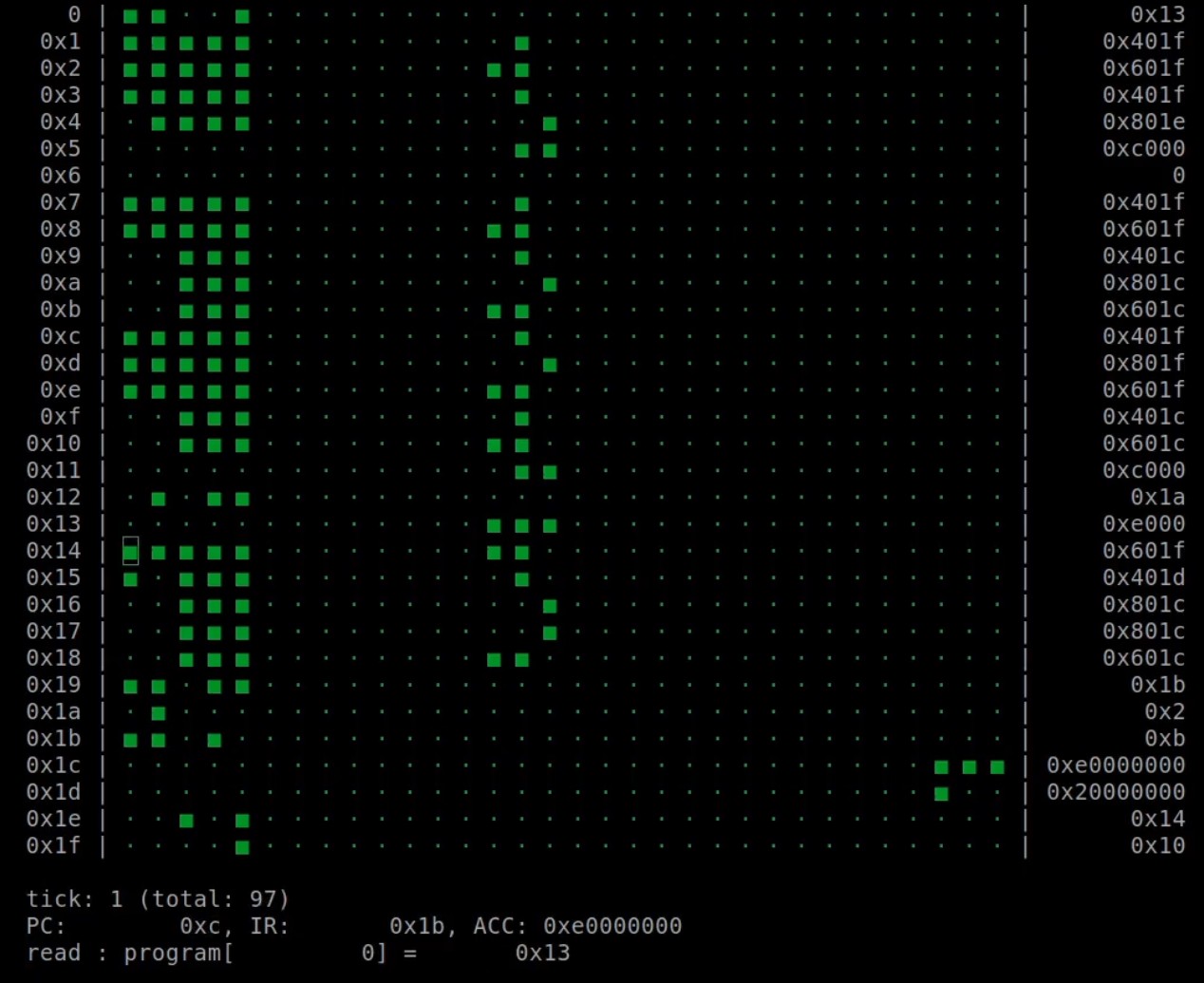Toggle the single lit bit in row 0x1d
Image resolution: width=1204 pixels, height=983 pixels.
(x=941, y=794)
